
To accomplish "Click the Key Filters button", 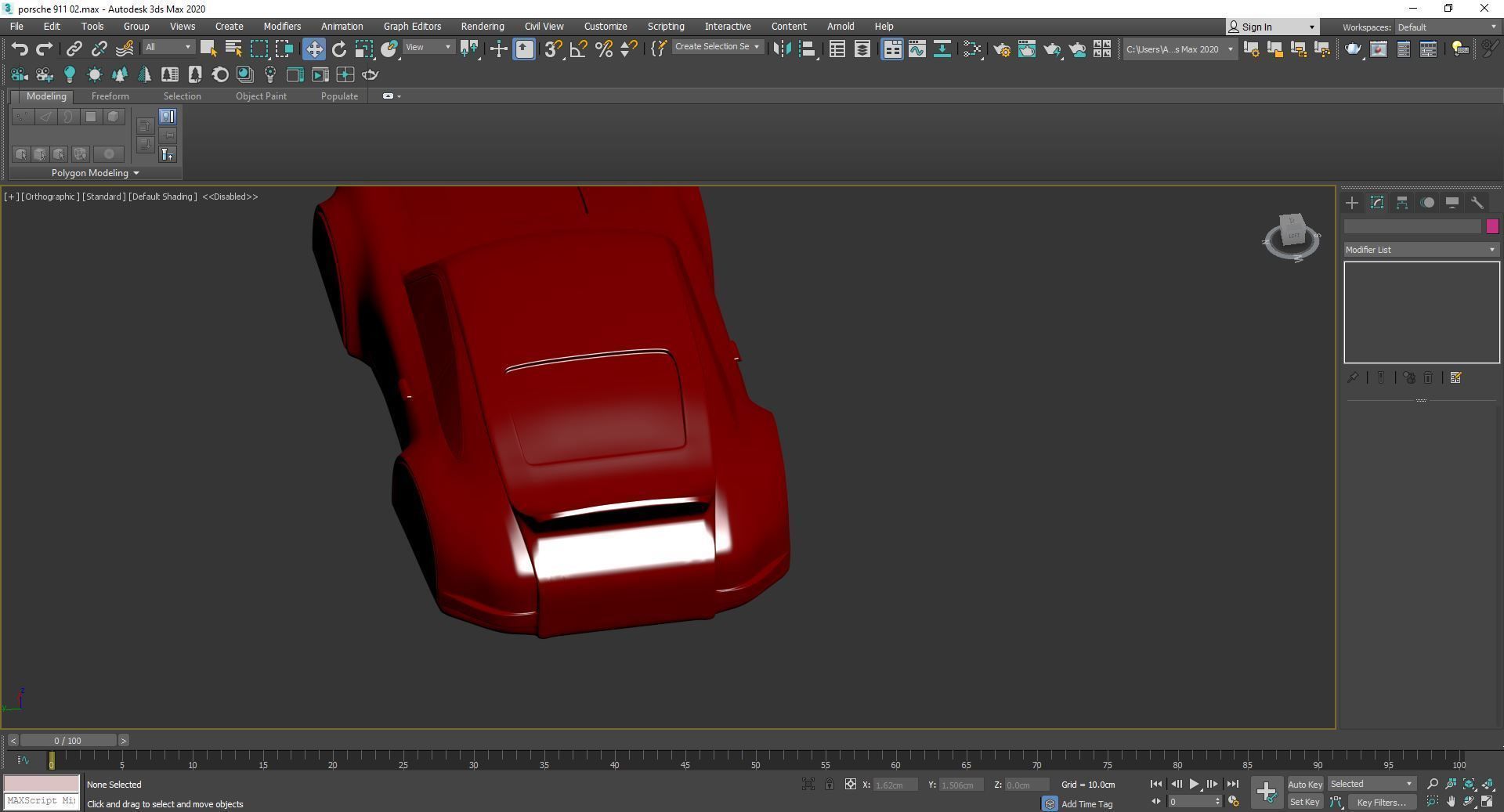I will click(x=1382, y=802).
